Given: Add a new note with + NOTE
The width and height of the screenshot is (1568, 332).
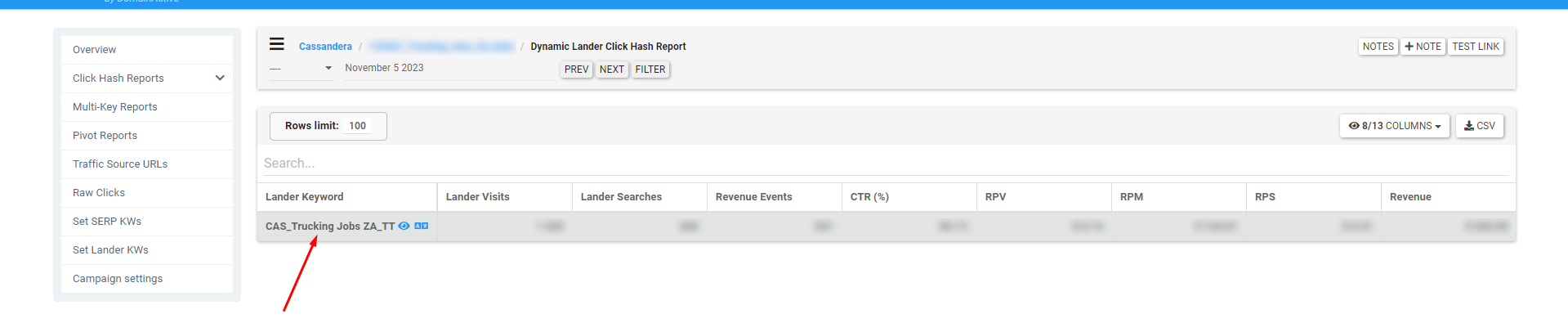Looking at the screenshot, I should click(1423, 47).
